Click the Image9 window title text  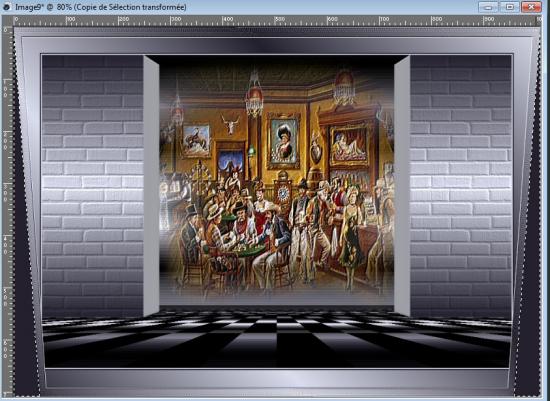click(x=101, y=7)
